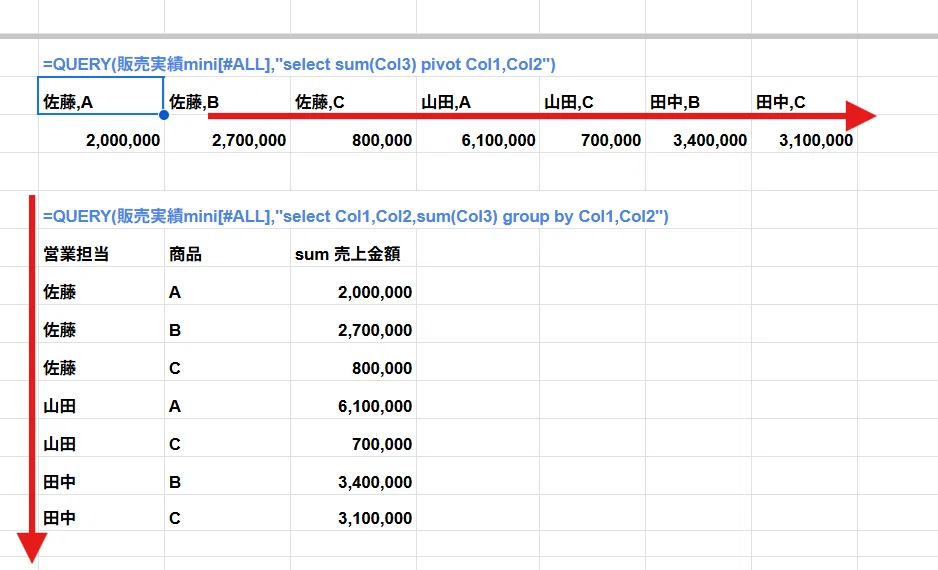Select the group by QUERY formula text cell
This screenshot has width=938, height=570.
tap(355, 217)
